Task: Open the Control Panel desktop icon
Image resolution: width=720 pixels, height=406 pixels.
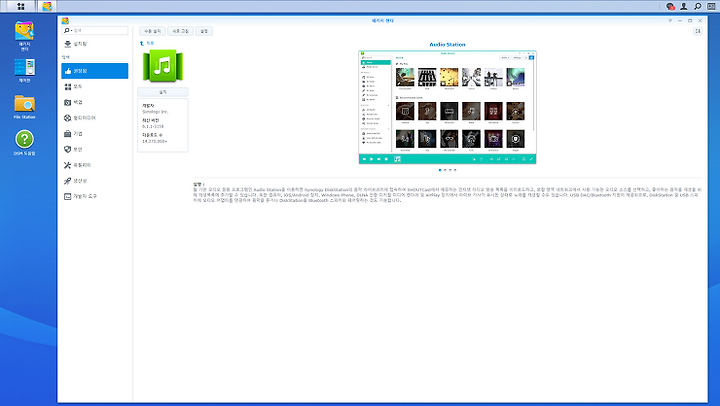Action: point(24,71)
